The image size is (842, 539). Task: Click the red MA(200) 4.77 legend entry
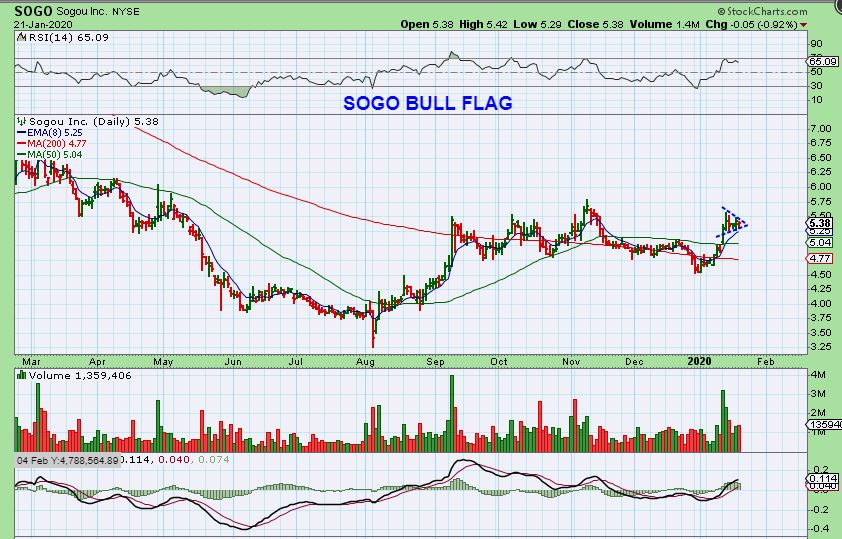[x=52, y=143]
